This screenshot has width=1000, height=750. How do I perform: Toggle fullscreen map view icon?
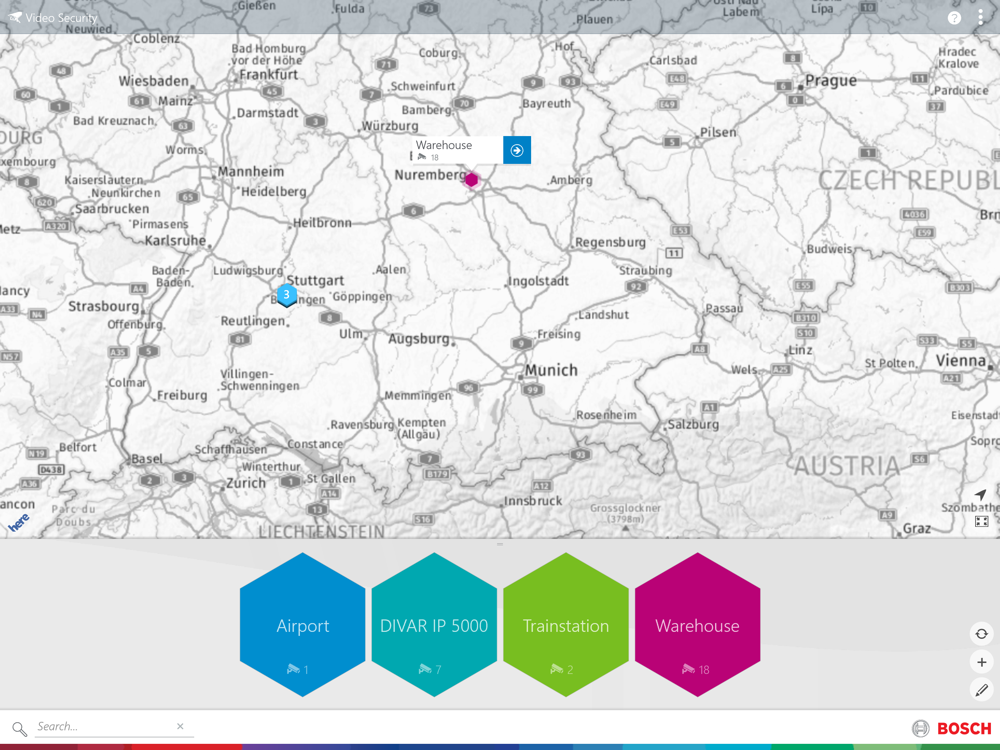click(x=982, y=522)
